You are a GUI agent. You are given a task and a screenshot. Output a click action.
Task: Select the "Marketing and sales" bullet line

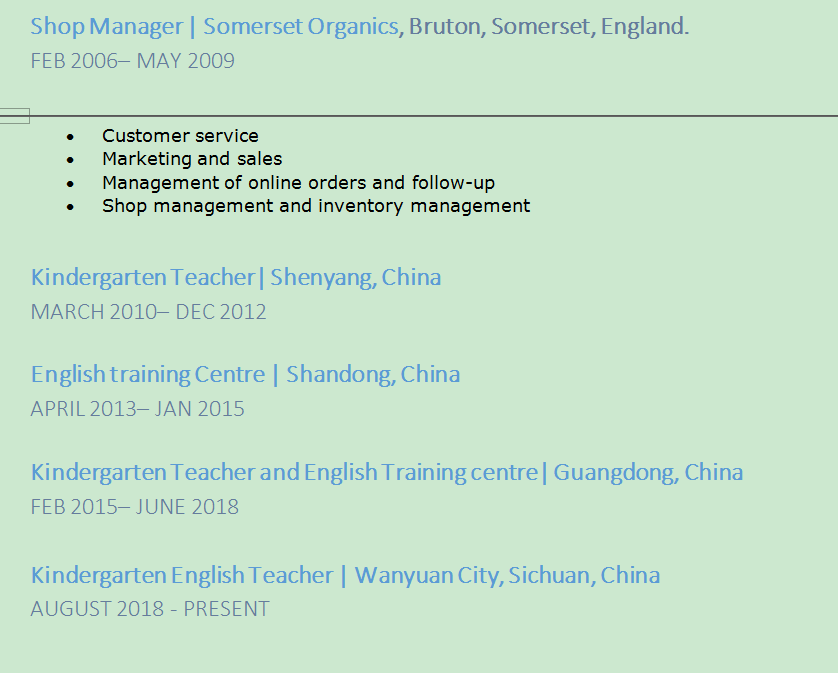click(x=192, y=159)
